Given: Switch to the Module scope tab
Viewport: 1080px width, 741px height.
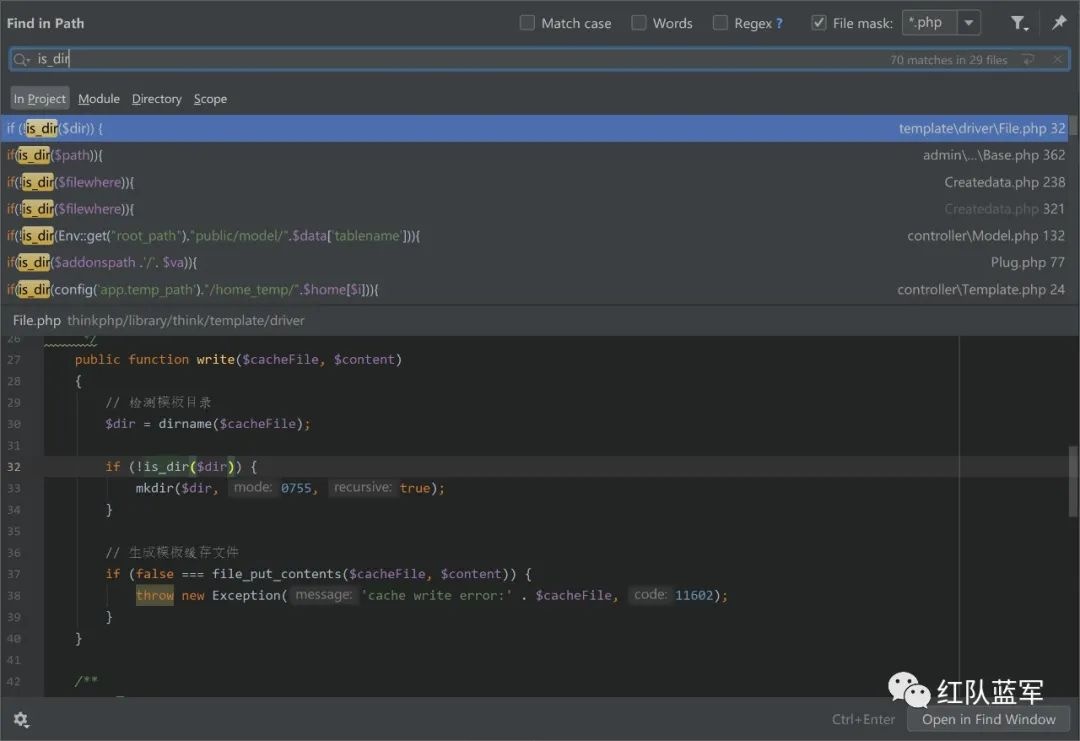Looking at the screenshot, I should [x=98, y=98].
